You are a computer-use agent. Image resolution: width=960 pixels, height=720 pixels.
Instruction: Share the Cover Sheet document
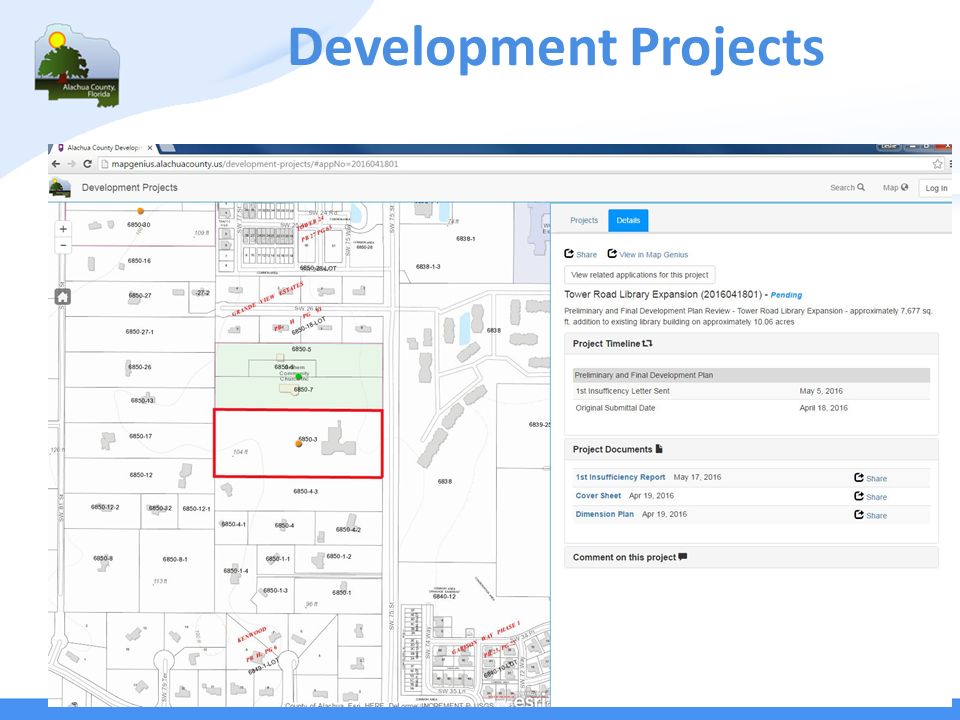pyautogui.click(x=871, y=497)
